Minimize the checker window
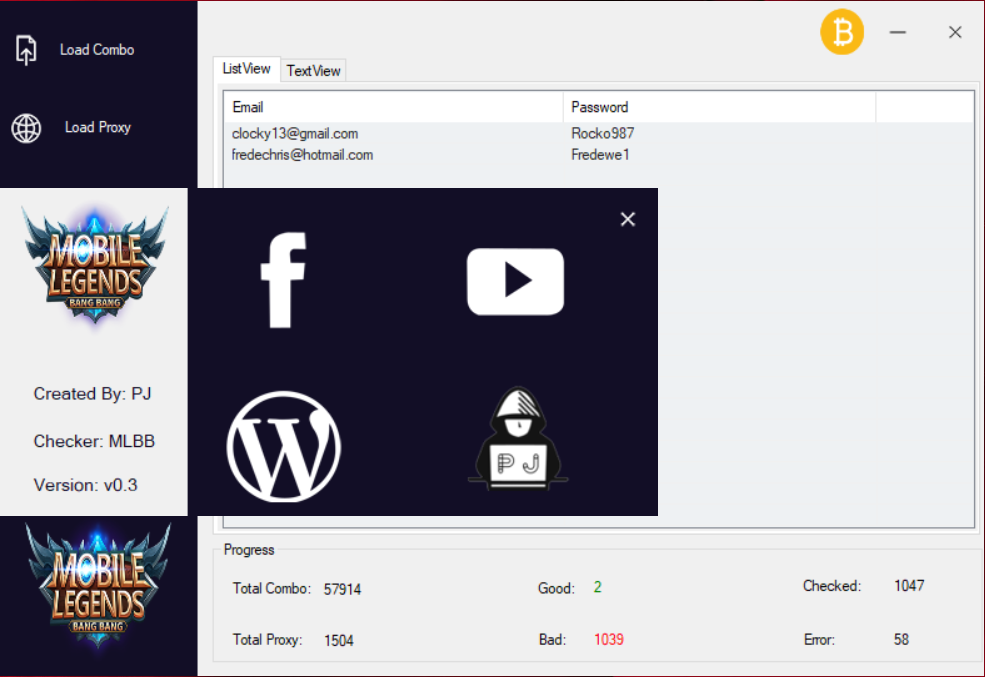985x677 pixels. 898,32
